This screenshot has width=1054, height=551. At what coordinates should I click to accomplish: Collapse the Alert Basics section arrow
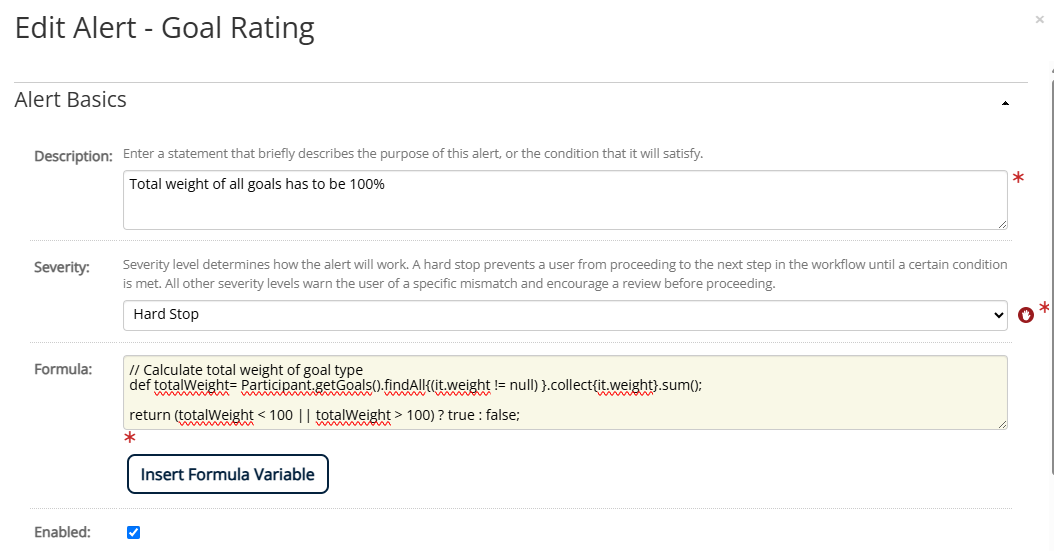[1006, 103]
